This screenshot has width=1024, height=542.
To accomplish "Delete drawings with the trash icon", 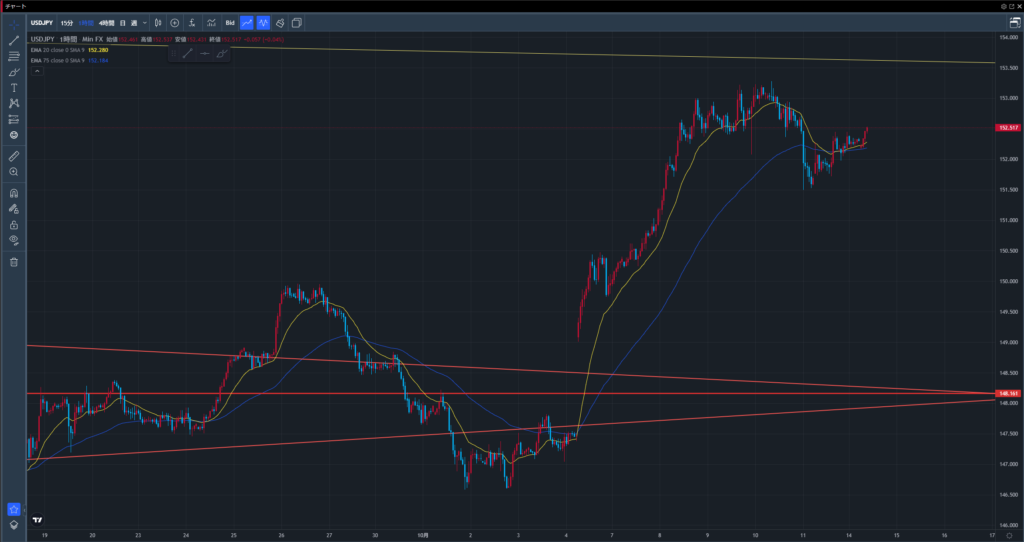I will click(14, 262).
